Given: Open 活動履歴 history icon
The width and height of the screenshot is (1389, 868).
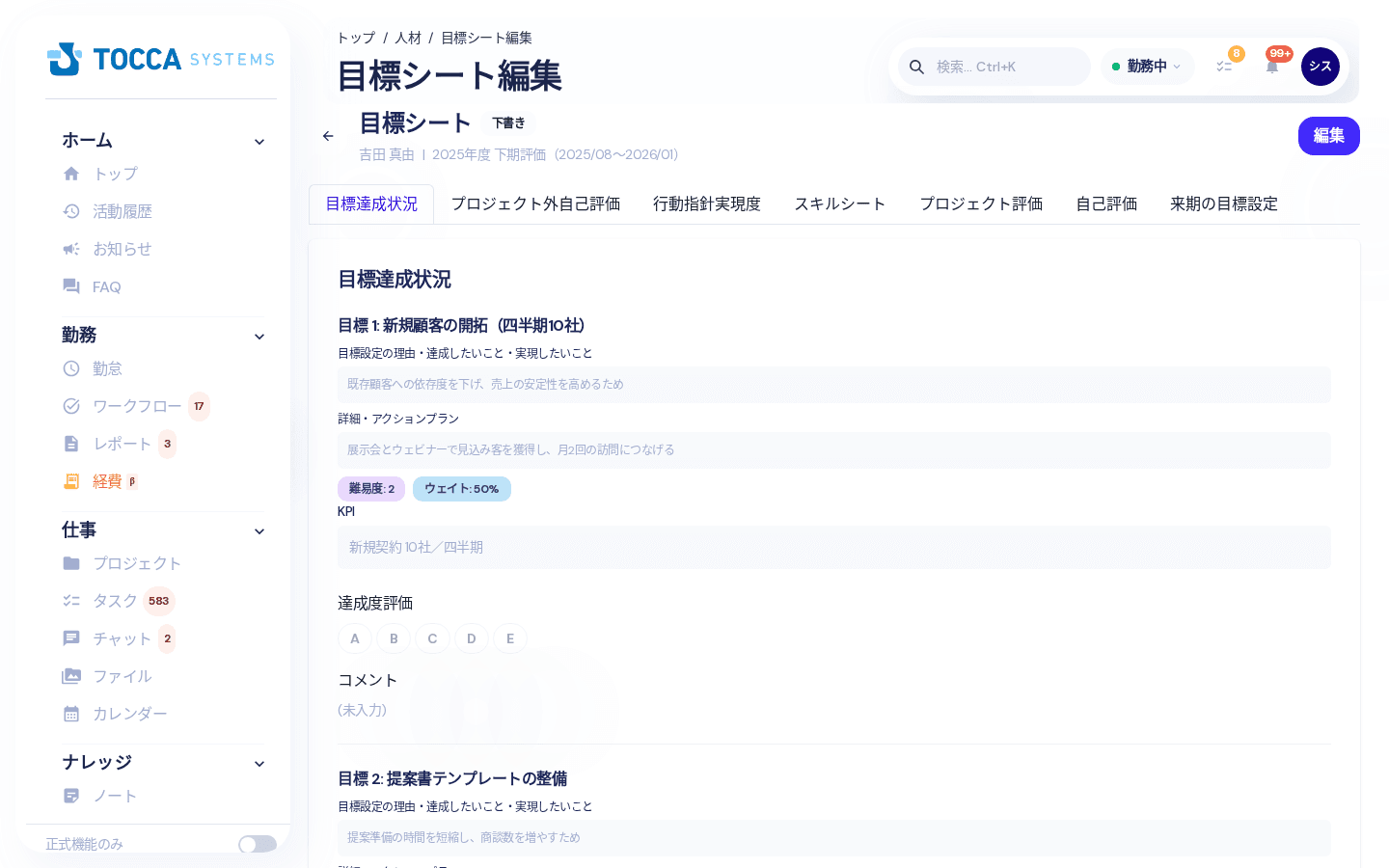Looking at the screenshot, I should click(71, 211).
